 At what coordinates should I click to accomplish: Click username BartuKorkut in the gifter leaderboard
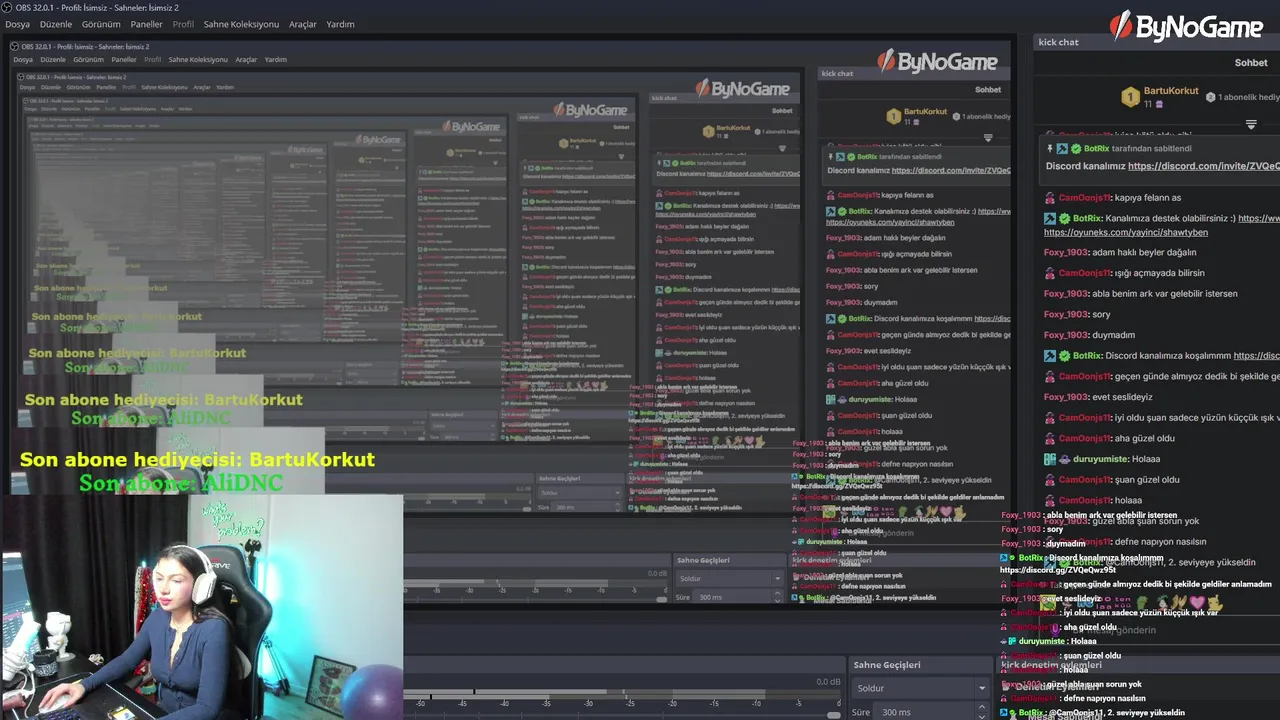click(1171, 91)
